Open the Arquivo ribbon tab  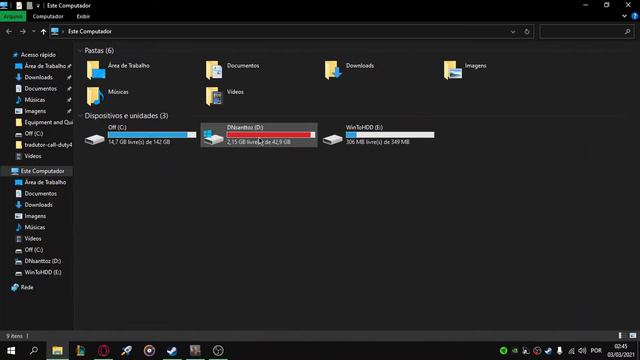click(13, 17)
